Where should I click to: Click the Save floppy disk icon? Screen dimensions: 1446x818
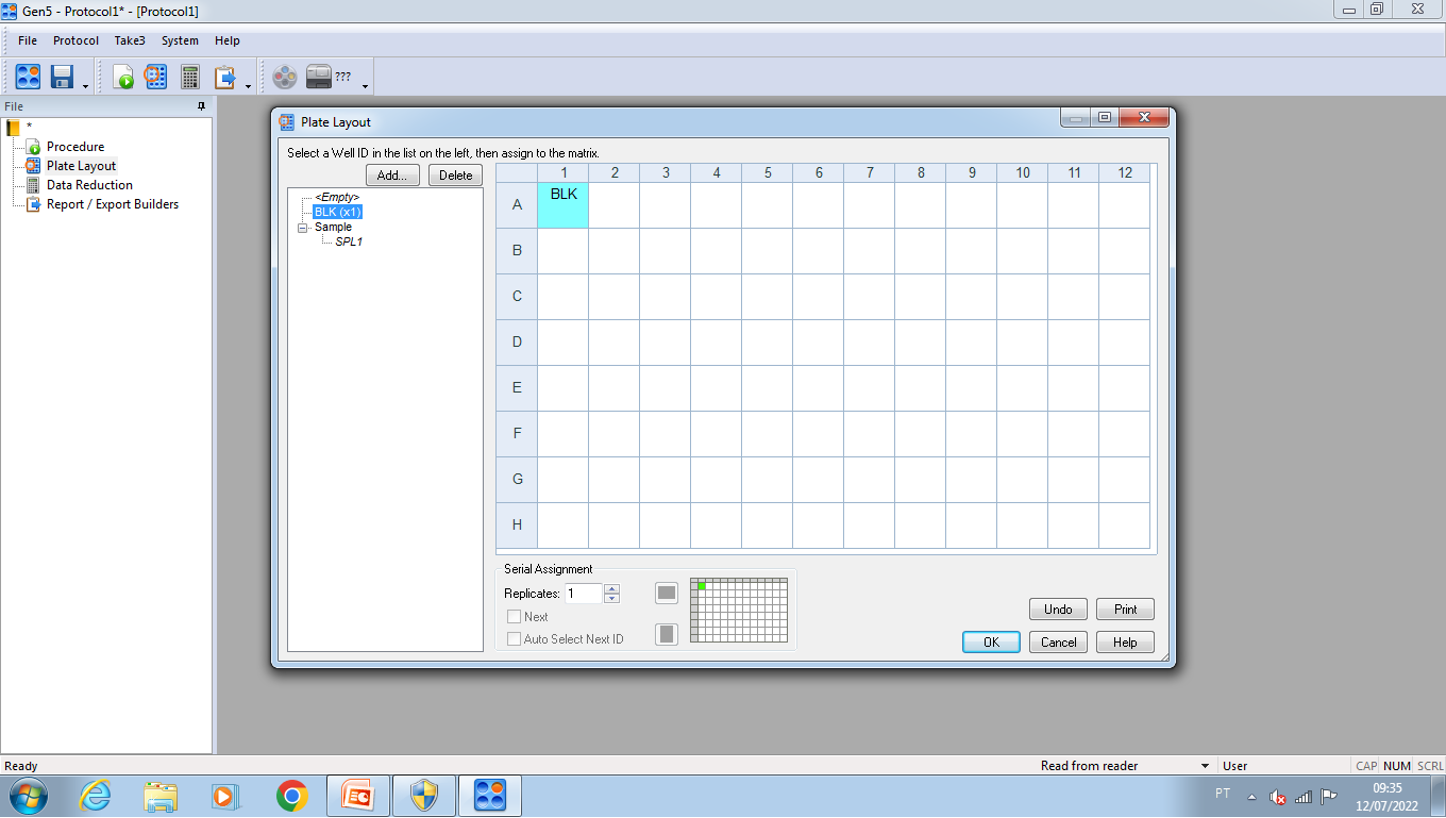tap(62, 76)
